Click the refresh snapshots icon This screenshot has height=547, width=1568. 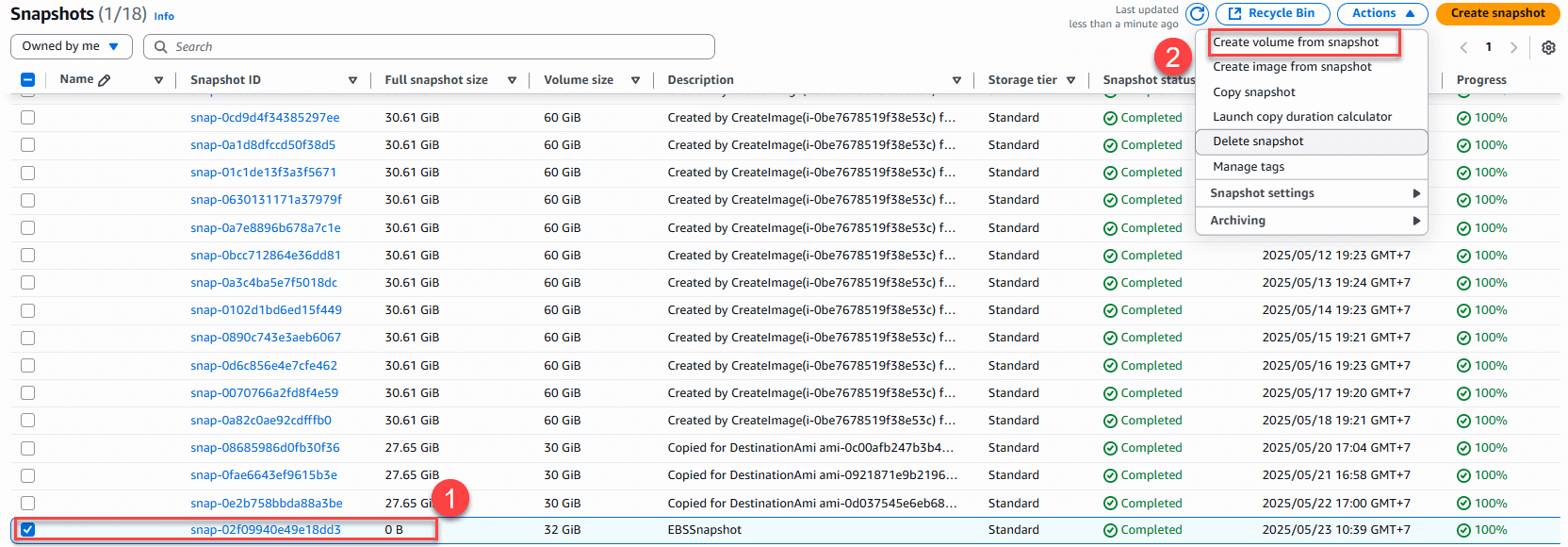[x=1197, y=14]
